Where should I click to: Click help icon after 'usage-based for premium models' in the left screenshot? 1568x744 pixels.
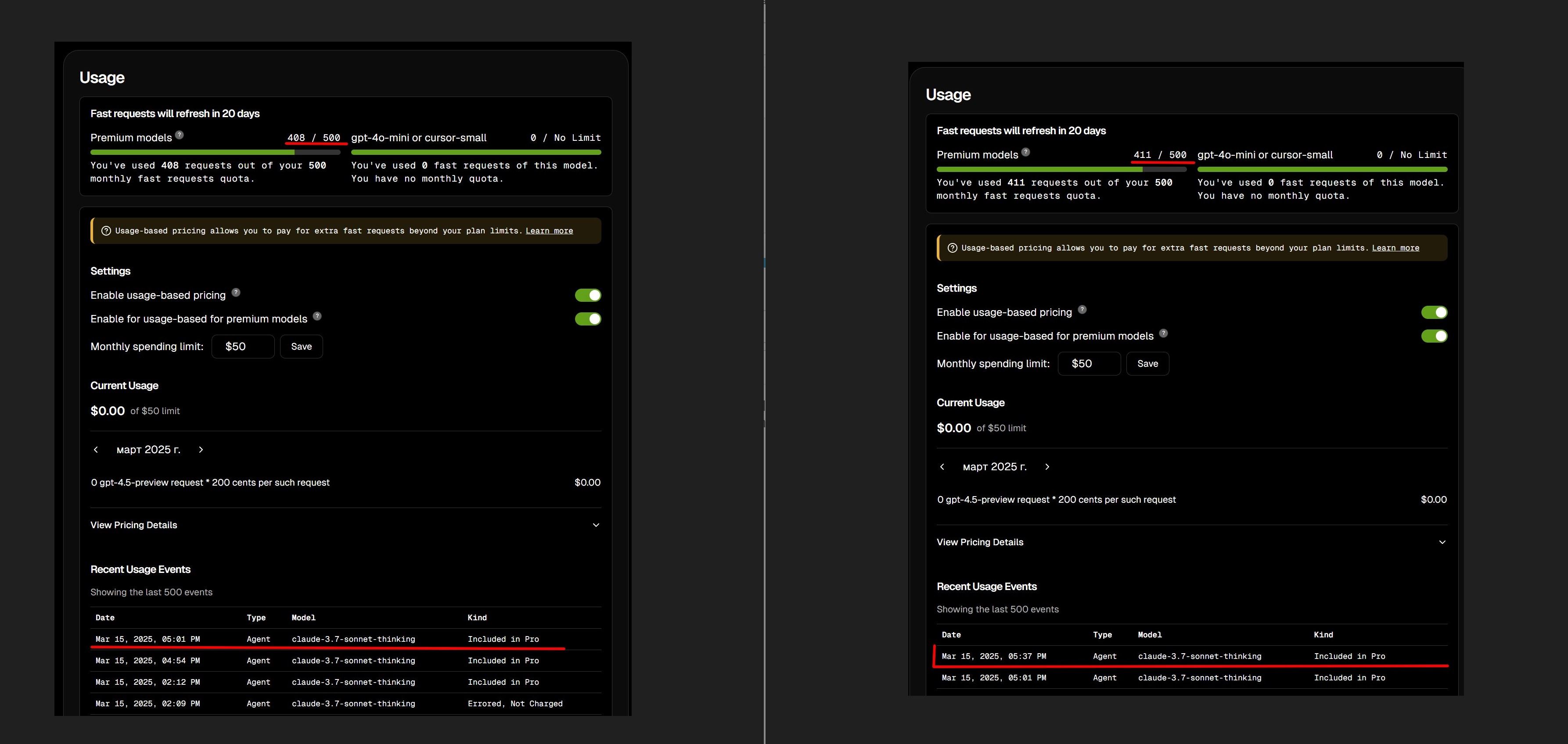[317, 316]
